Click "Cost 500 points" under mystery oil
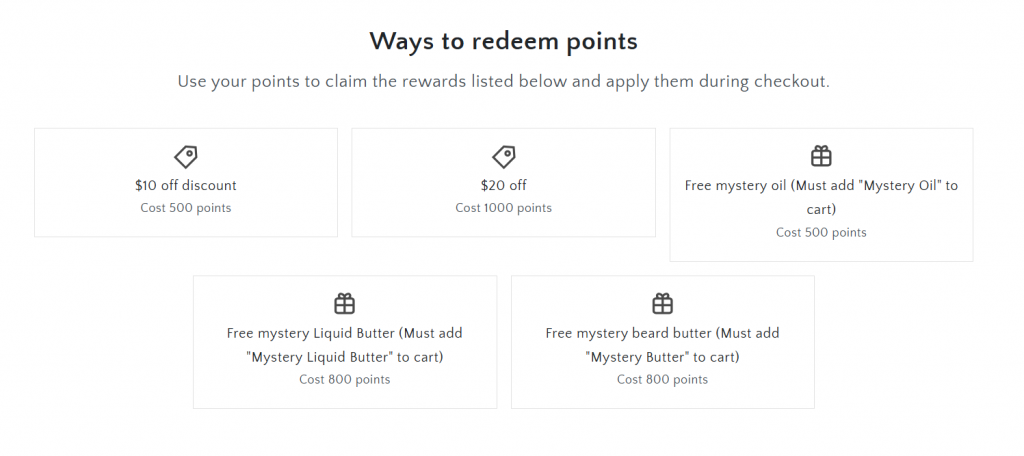1024x456 pixels. click(821, 232)
